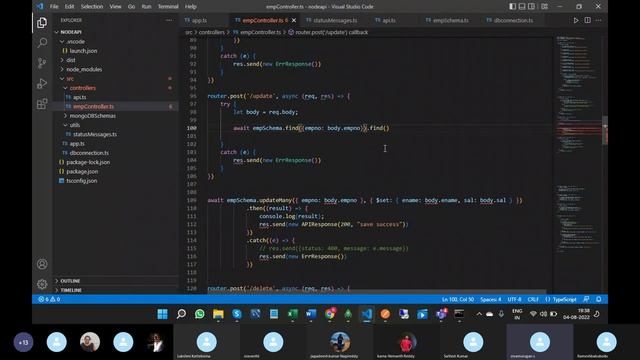Open the Edit menu
Image resolution: width=640 pixels, height=360 pixels.
tap(69, 7)
